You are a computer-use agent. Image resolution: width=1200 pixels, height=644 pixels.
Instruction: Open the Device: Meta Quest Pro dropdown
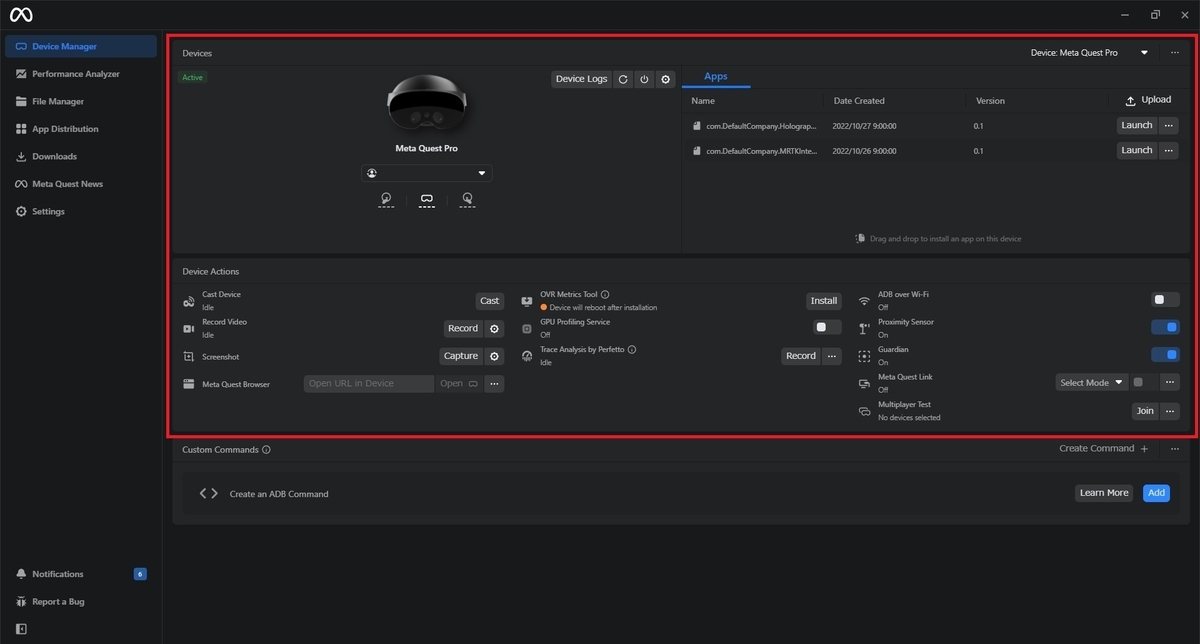[x=1089, y=53]
